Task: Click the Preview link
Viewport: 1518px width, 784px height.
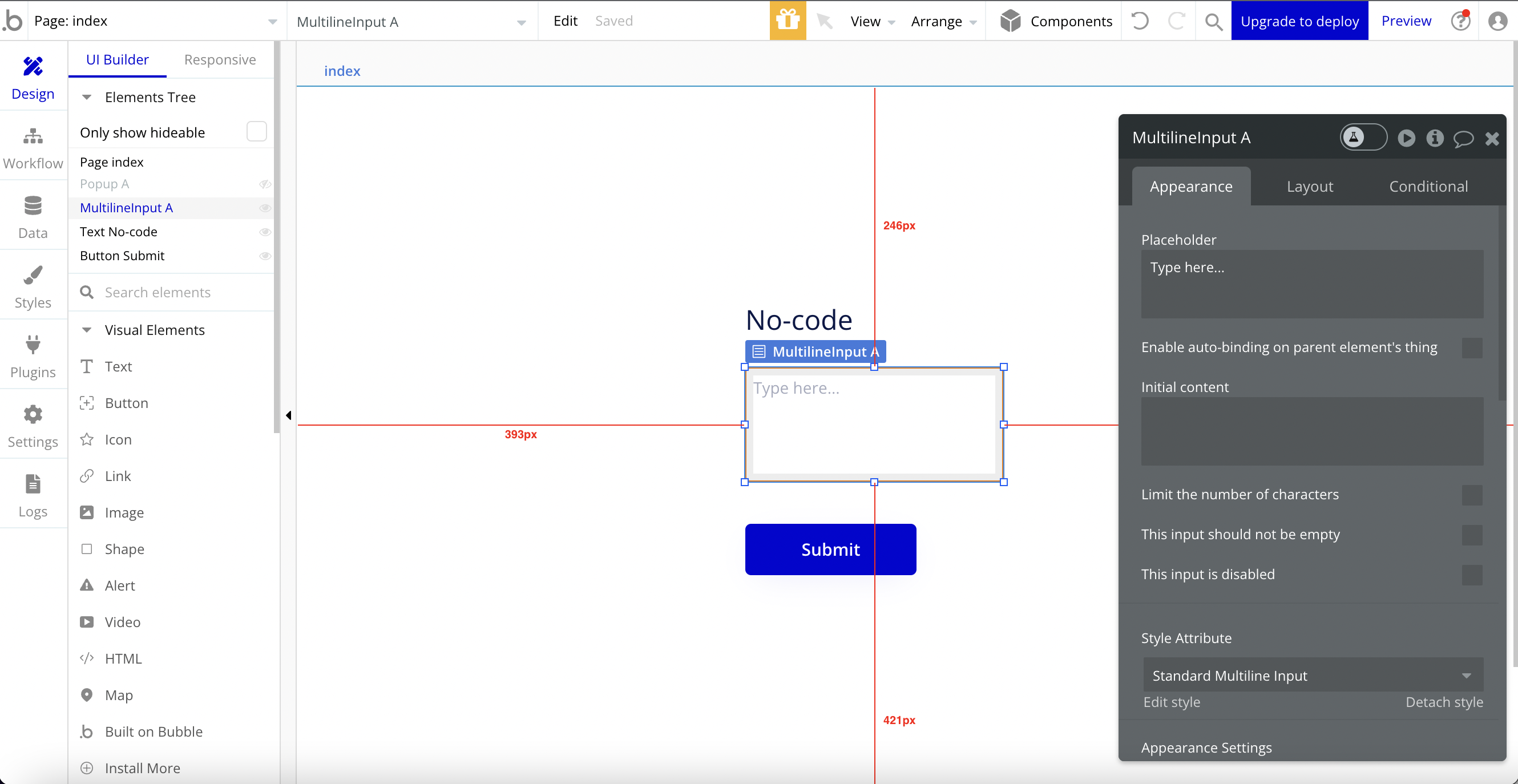Action: [x=1406, y=21]
